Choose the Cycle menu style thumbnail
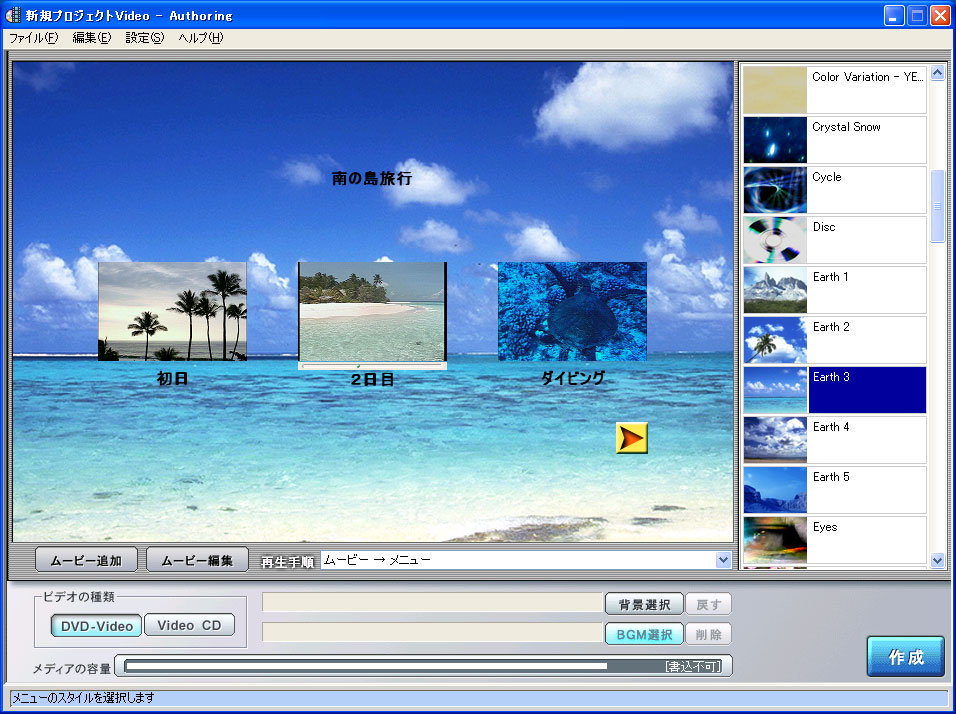The height and width of the screenshot is (714, 956). point(775,190)
